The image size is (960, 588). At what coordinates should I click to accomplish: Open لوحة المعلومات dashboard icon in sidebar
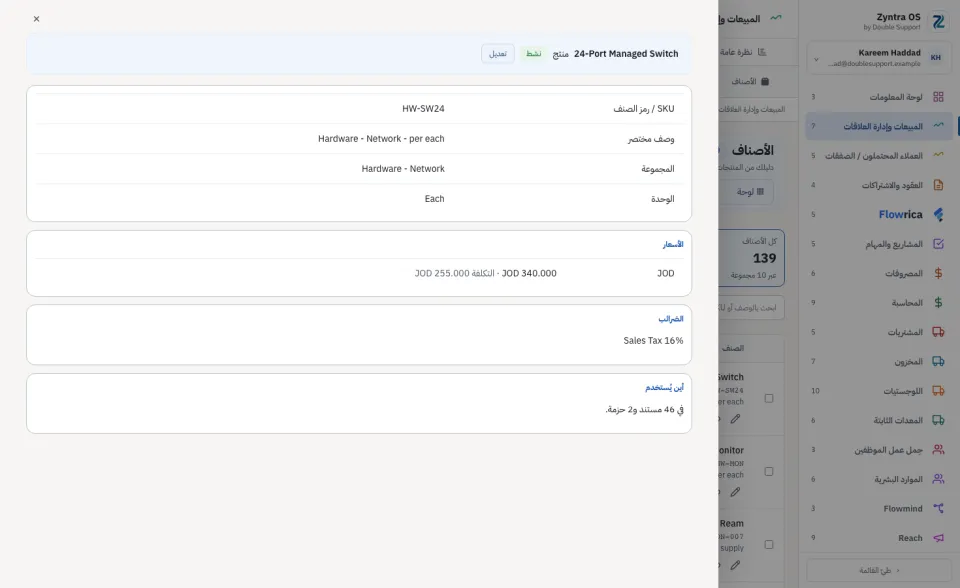[x=938, y=97]
